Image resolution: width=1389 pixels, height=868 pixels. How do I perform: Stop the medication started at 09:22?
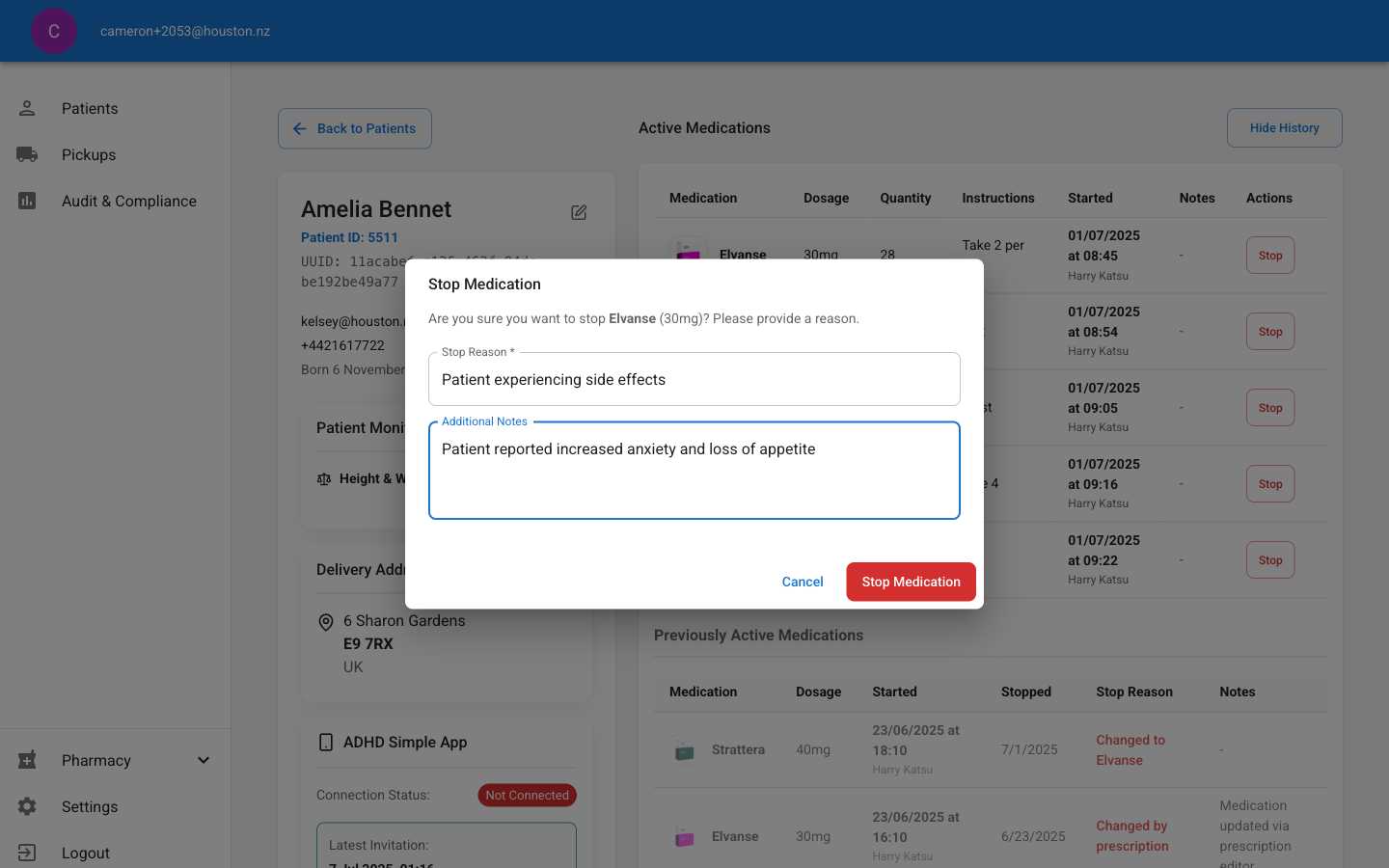[x=1270, y=560]
